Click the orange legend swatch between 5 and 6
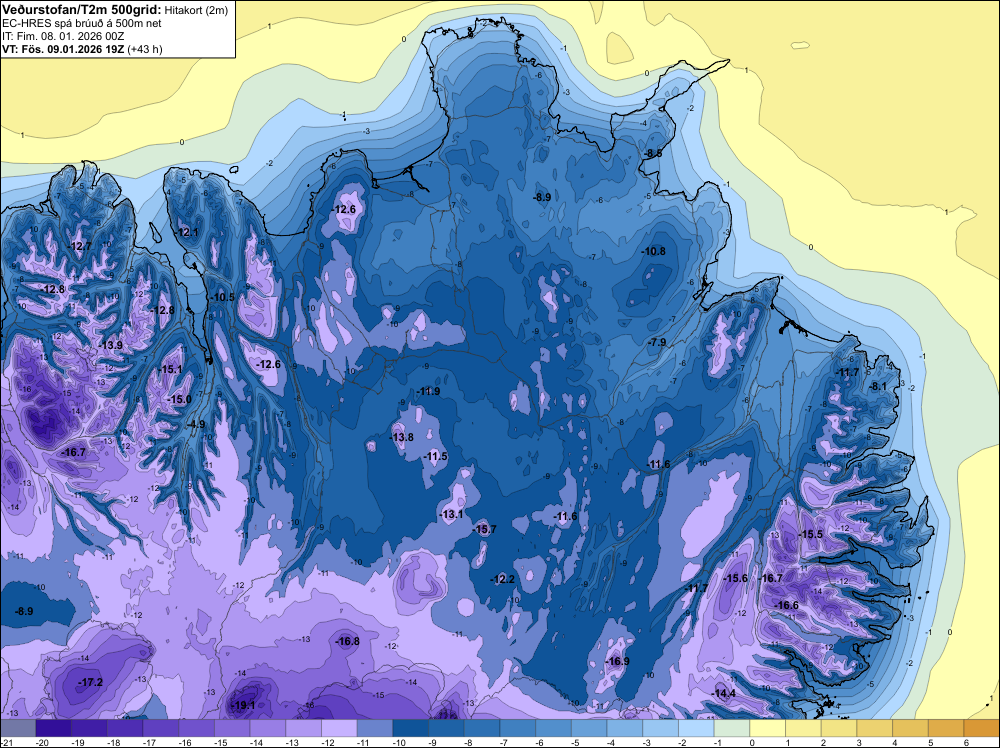 pos(946,728)
